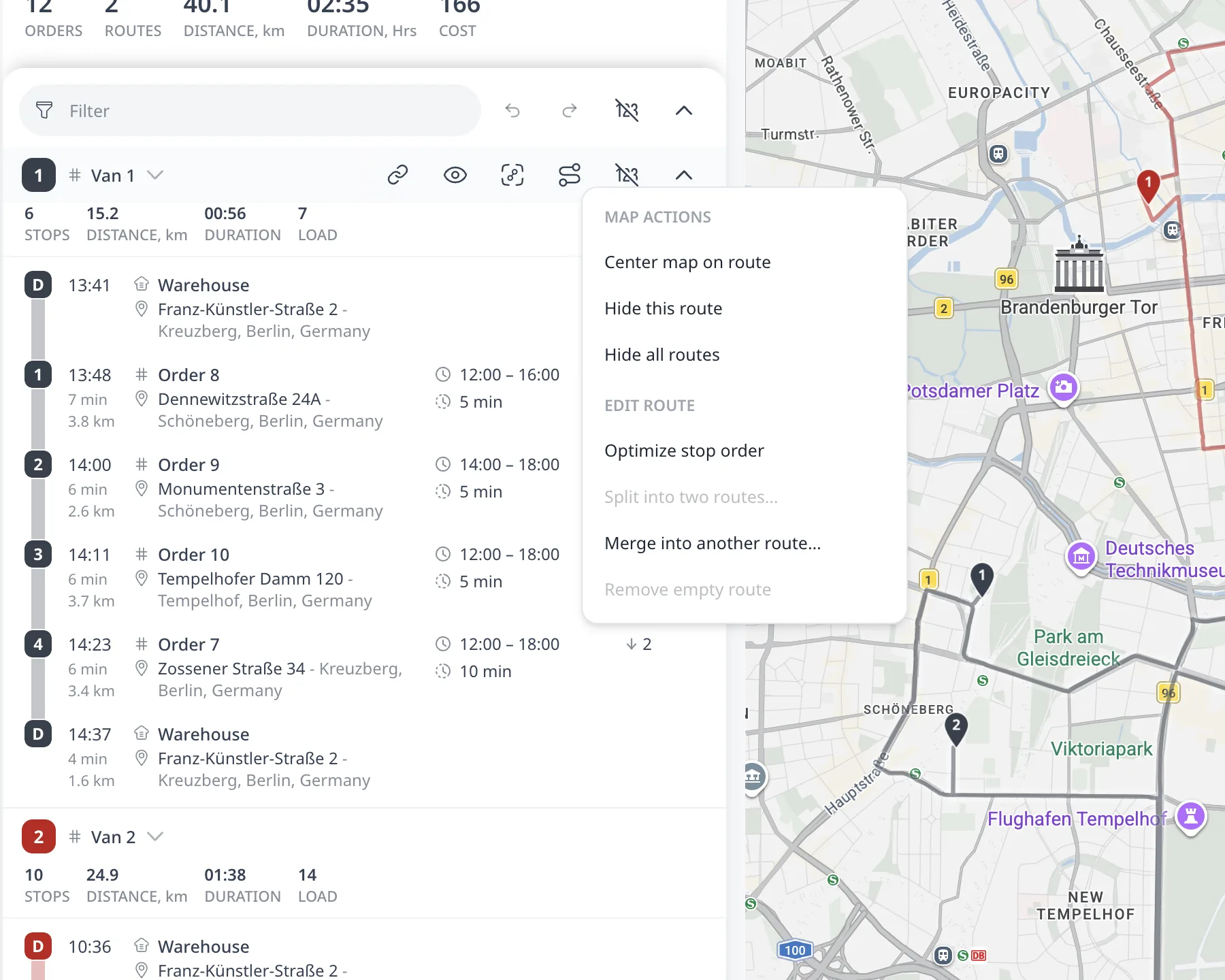The height and width of the screenshot is (980, 1225).
Task: Click Order 7 load value 2
Action: tap(639, 644)
